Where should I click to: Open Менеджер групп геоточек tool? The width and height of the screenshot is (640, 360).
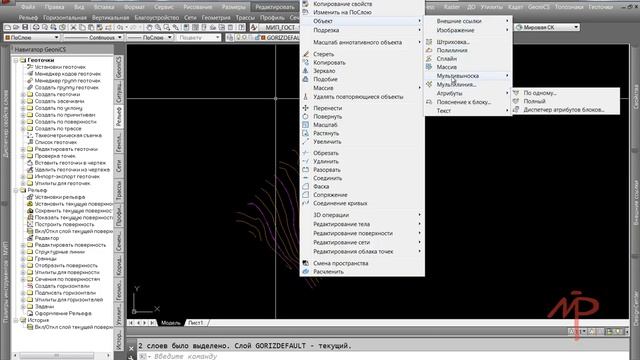67,81
